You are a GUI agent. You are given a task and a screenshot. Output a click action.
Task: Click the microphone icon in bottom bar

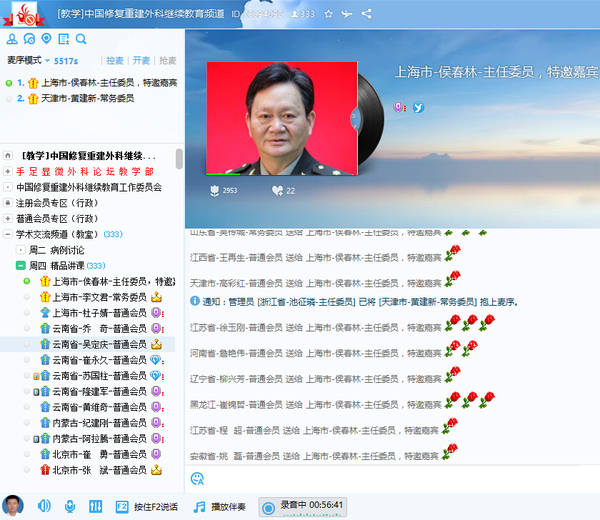pos(69,506)
